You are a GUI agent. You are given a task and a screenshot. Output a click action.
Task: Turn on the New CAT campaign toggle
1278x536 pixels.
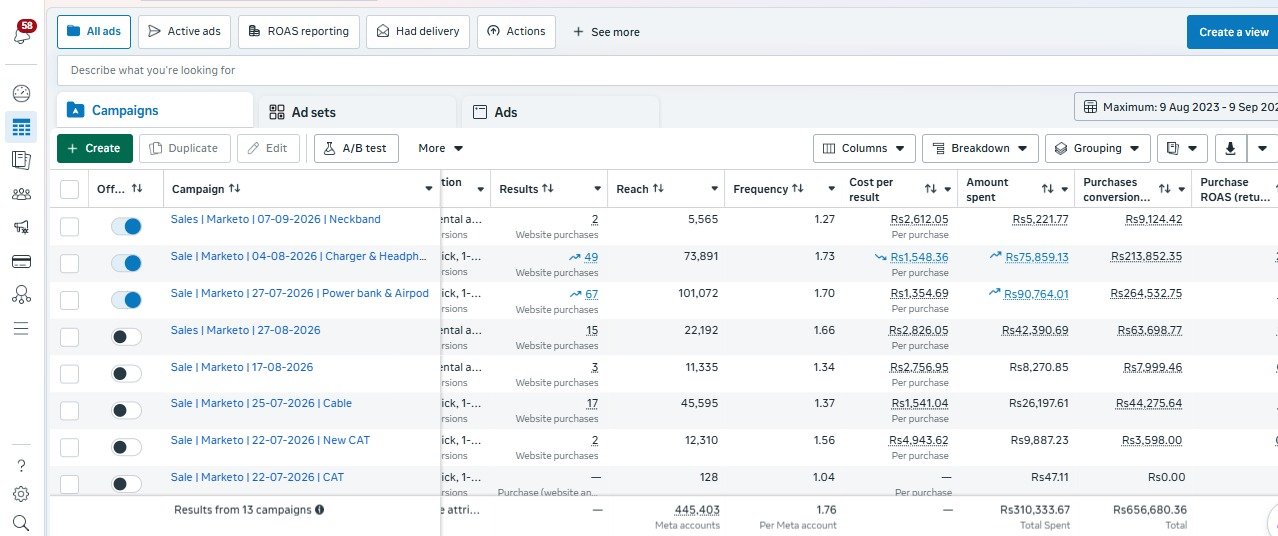(x=126, y=447)
